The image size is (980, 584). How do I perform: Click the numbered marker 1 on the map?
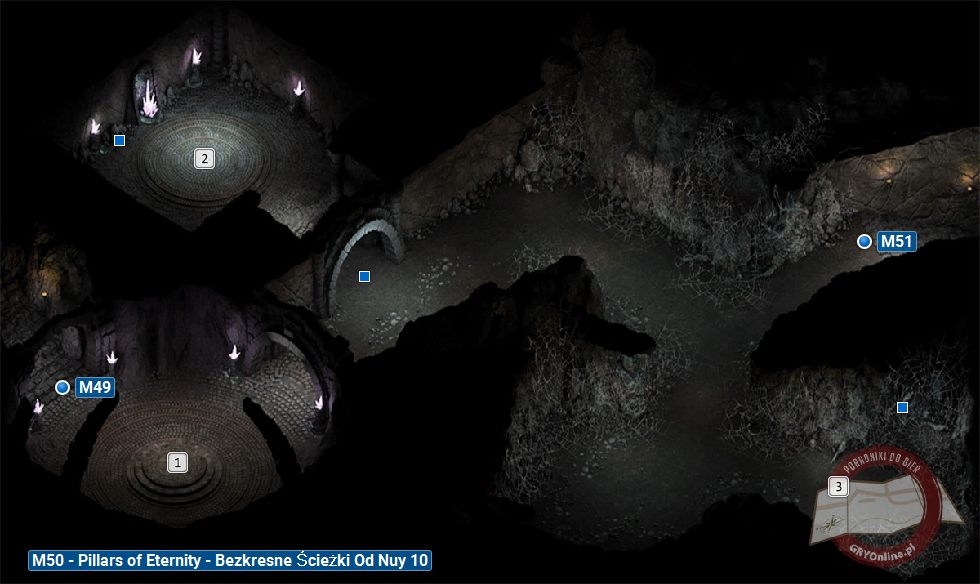click(178, 463)
